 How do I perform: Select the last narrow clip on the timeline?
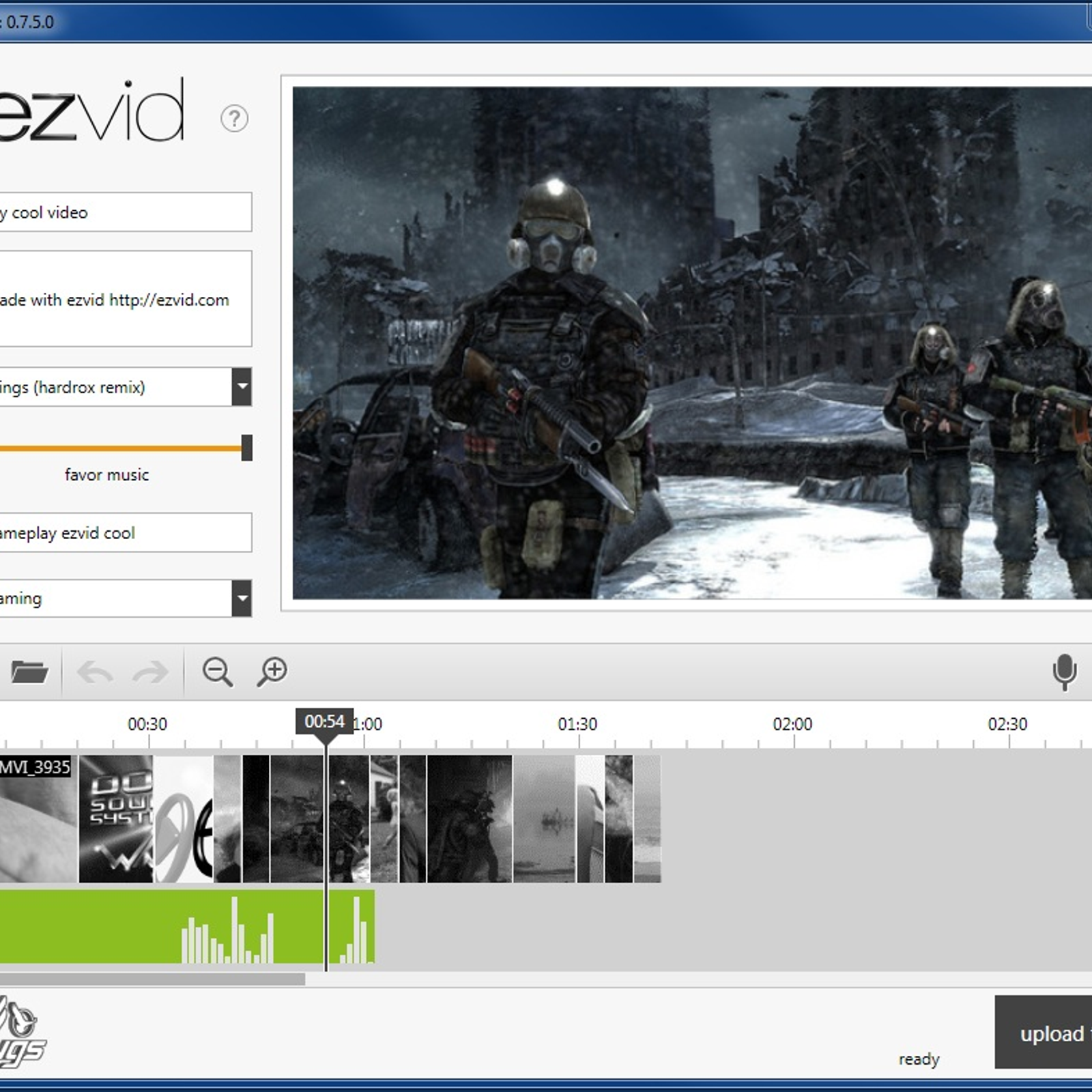click(647, 818)
